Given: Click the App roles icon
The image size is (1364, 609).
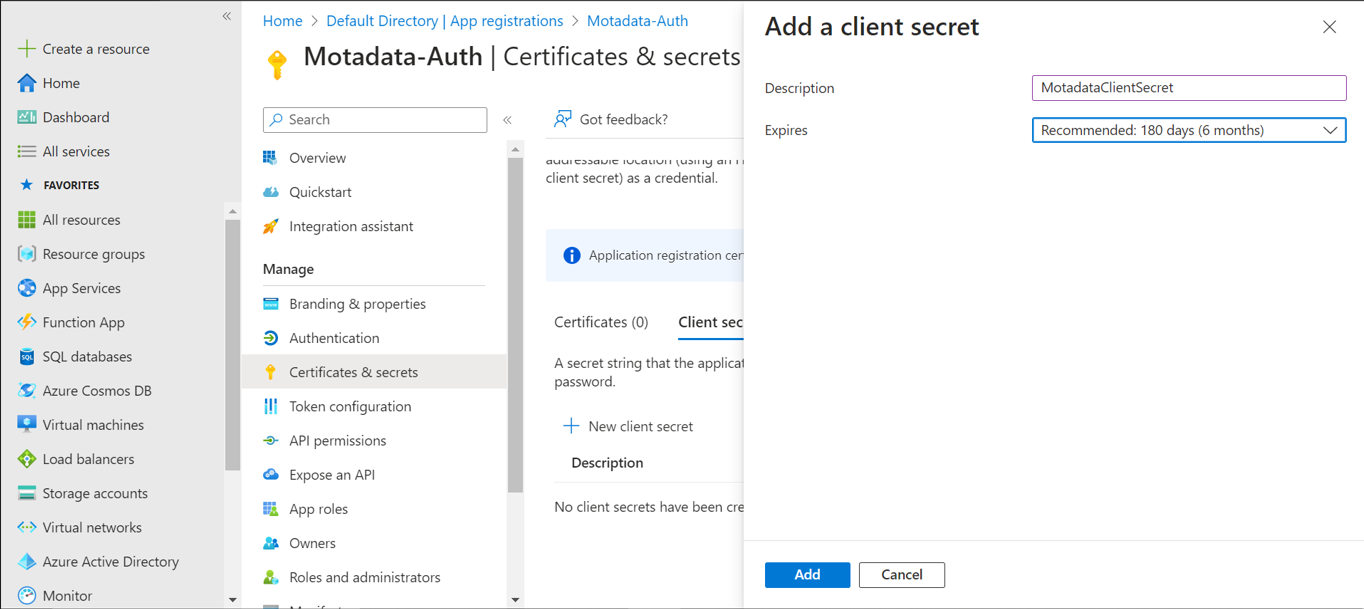Looking at the screenshot, I should pos(271,509).
